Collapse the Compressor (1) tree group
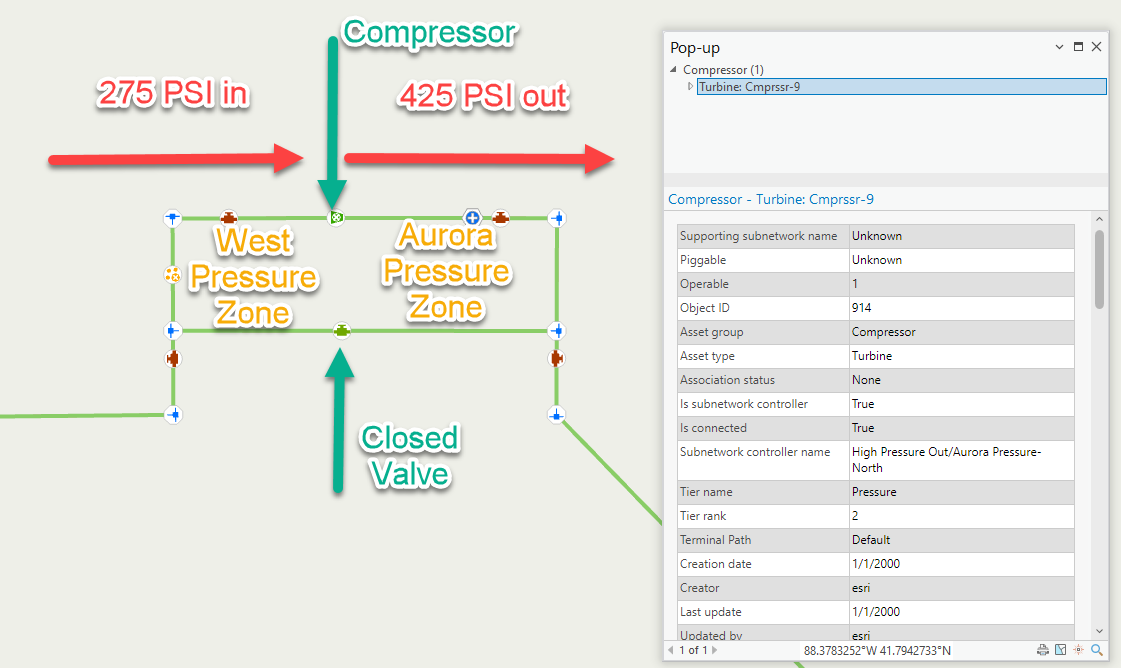Screen dimensions: 1121x668 point(673,70)
